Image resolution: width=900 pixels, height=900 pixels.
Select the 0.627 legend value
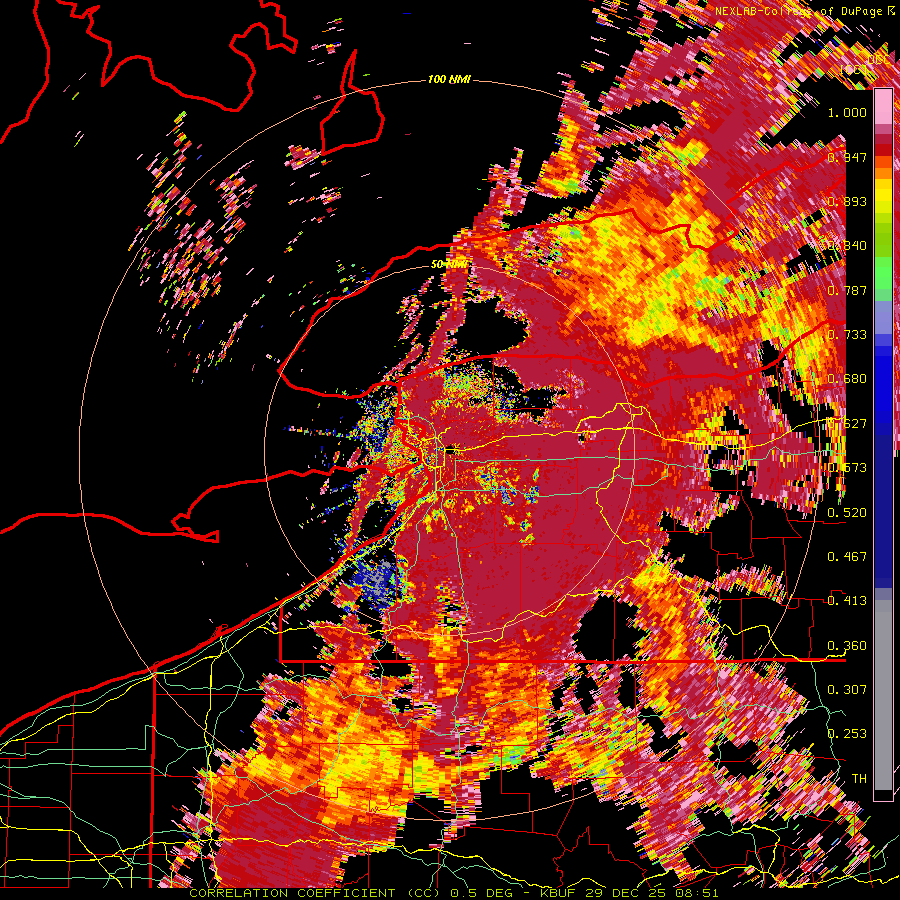847,424
